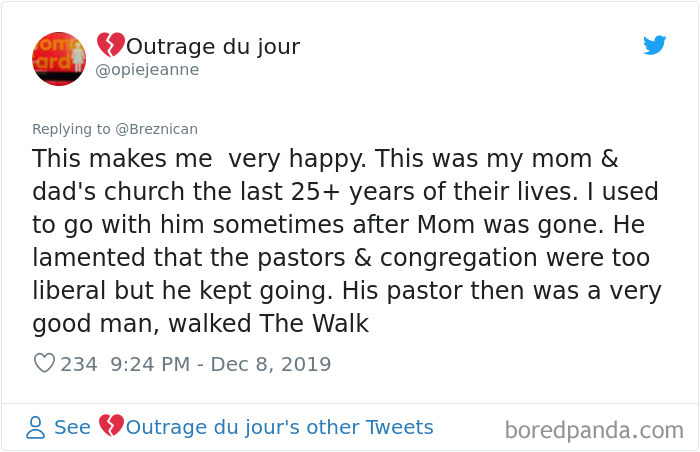Screen dimensions: 700x452
Task: Open the @Breznican mention
Action: [157, 128]
